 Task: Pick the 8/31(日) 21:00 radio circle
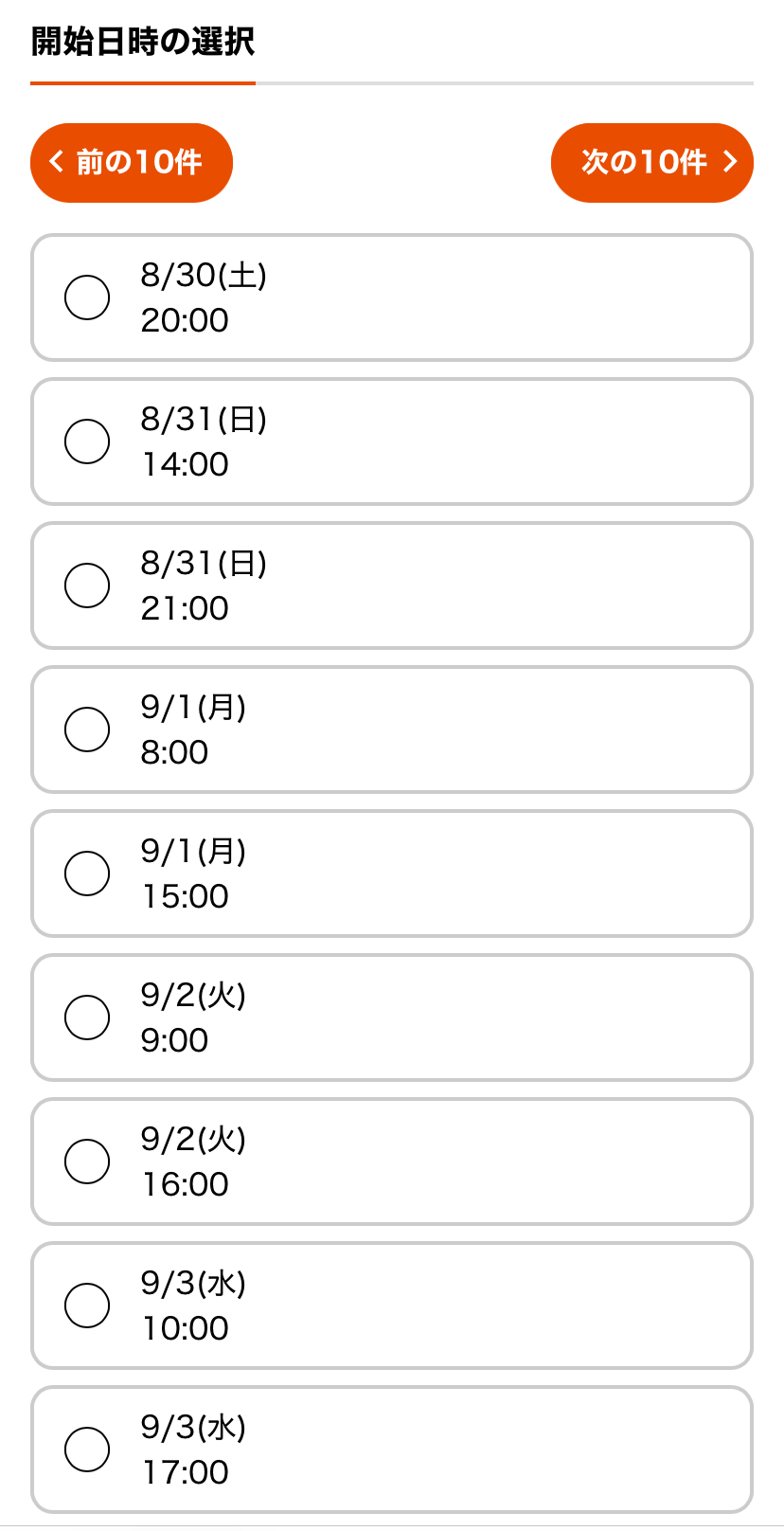pos(87,585)
